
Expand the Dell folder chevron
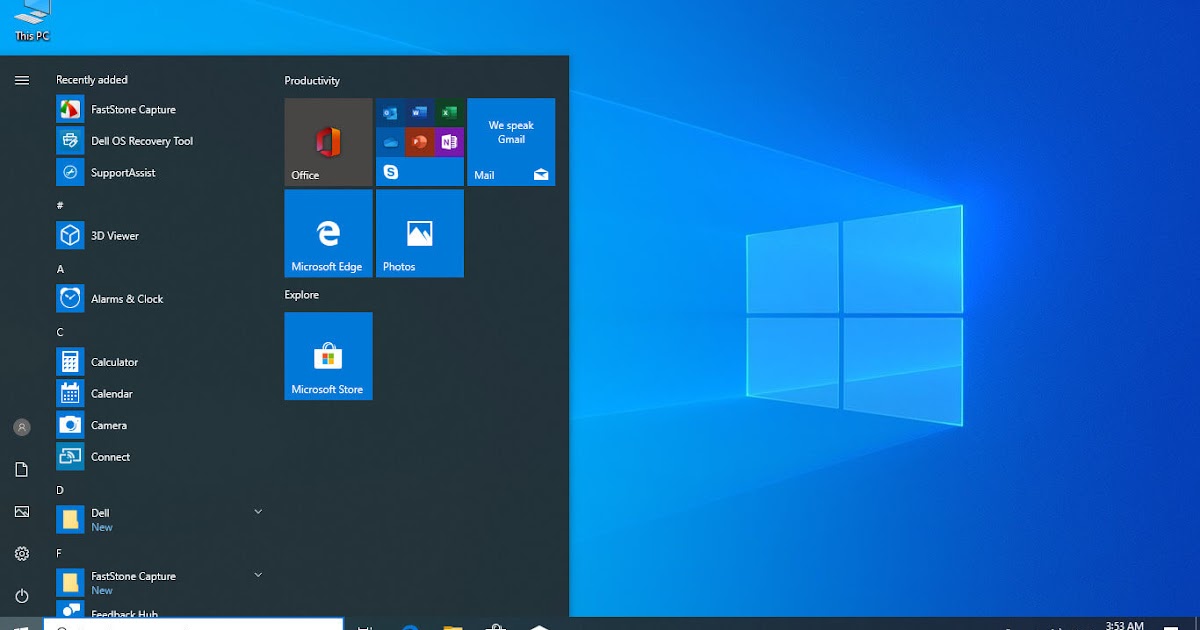[258, 512]
